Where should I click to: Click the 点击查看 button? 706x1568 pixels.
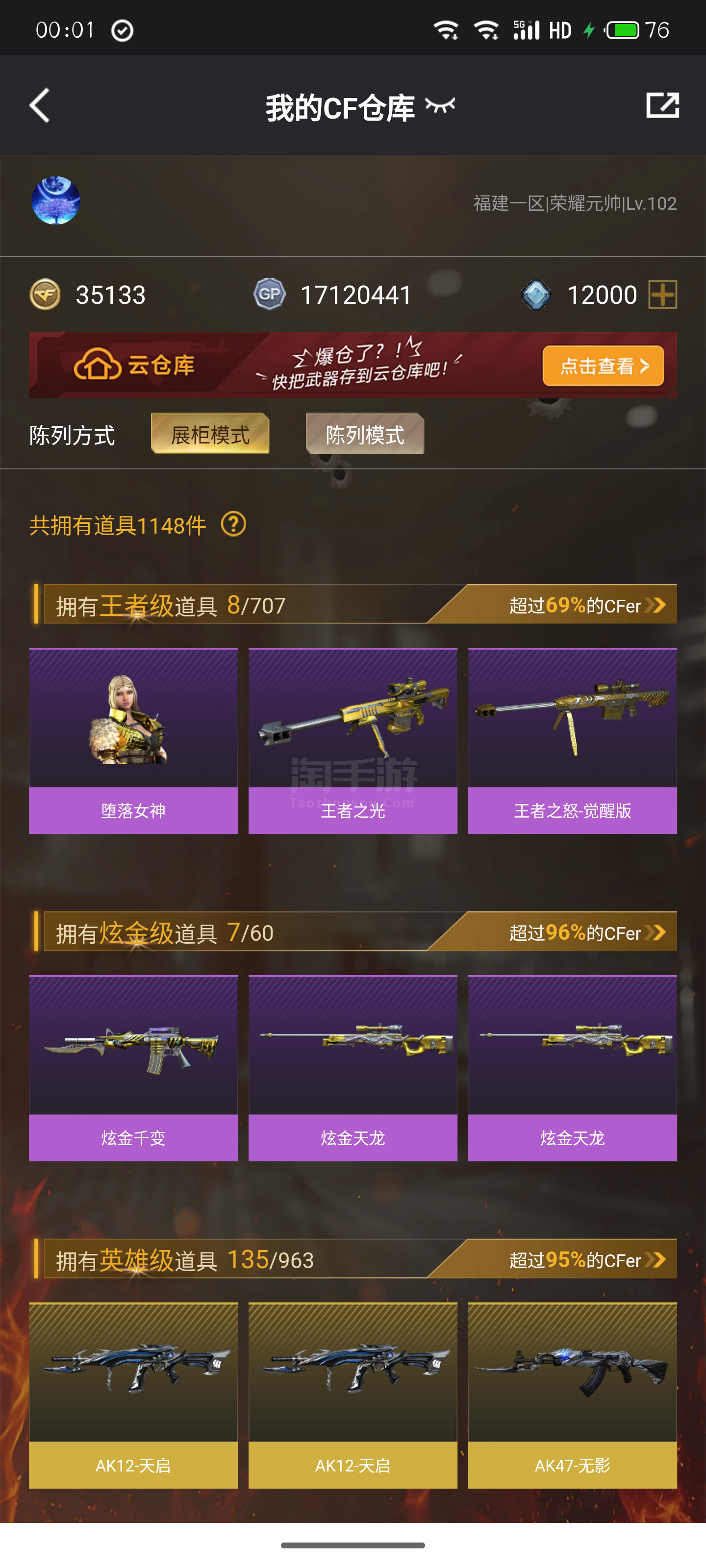click(x=603, y=366)
